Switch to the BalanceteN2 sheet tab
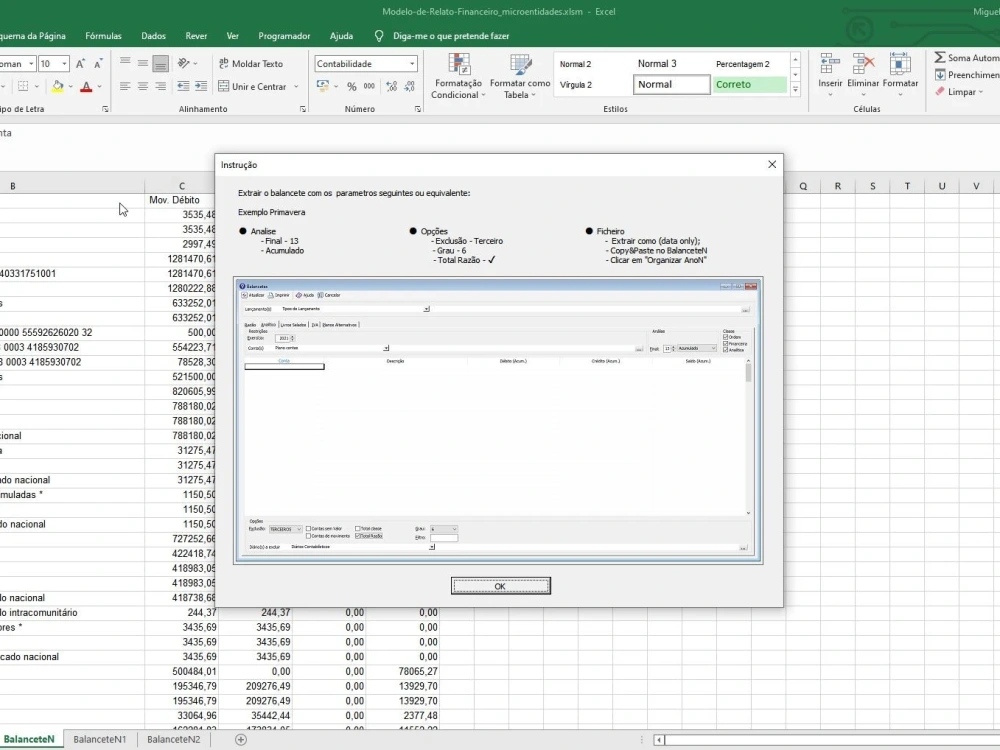The height and width of the screenshot is (750, 1000). click(x=173, y=739)
